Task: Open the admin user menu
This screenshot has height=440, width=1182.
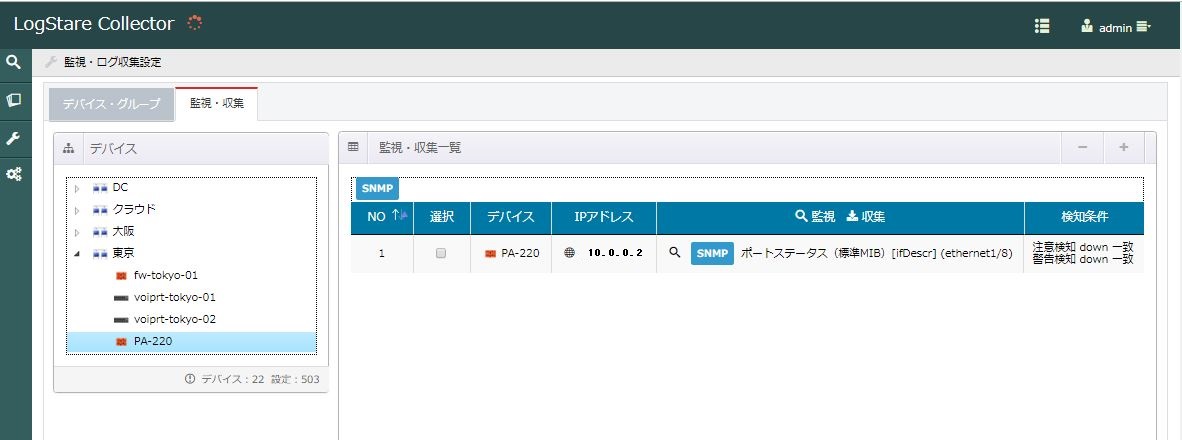Action: [x=1116, y=27]
